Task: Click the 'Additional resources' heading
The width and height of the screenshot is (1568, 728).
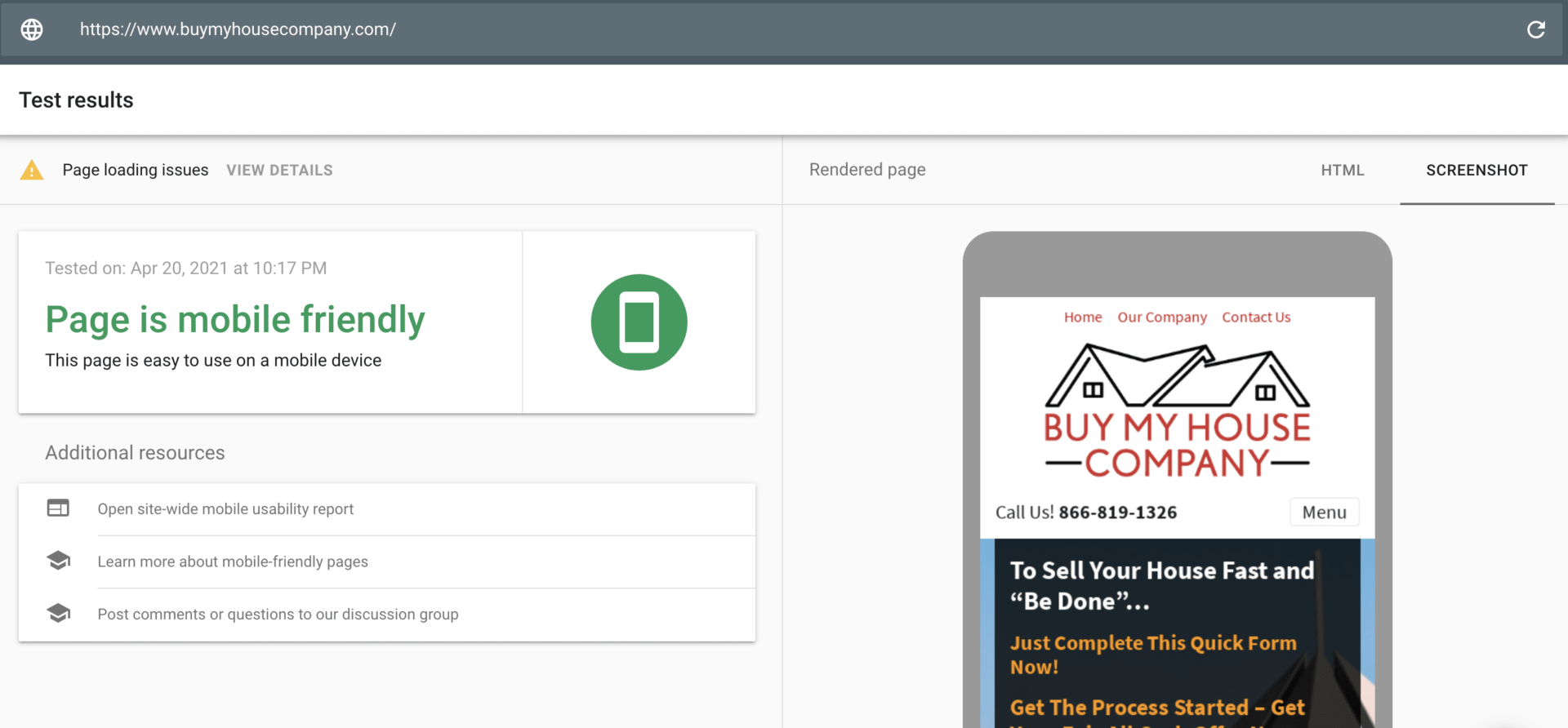Action: pyautogui.click(x=135, y=453)
